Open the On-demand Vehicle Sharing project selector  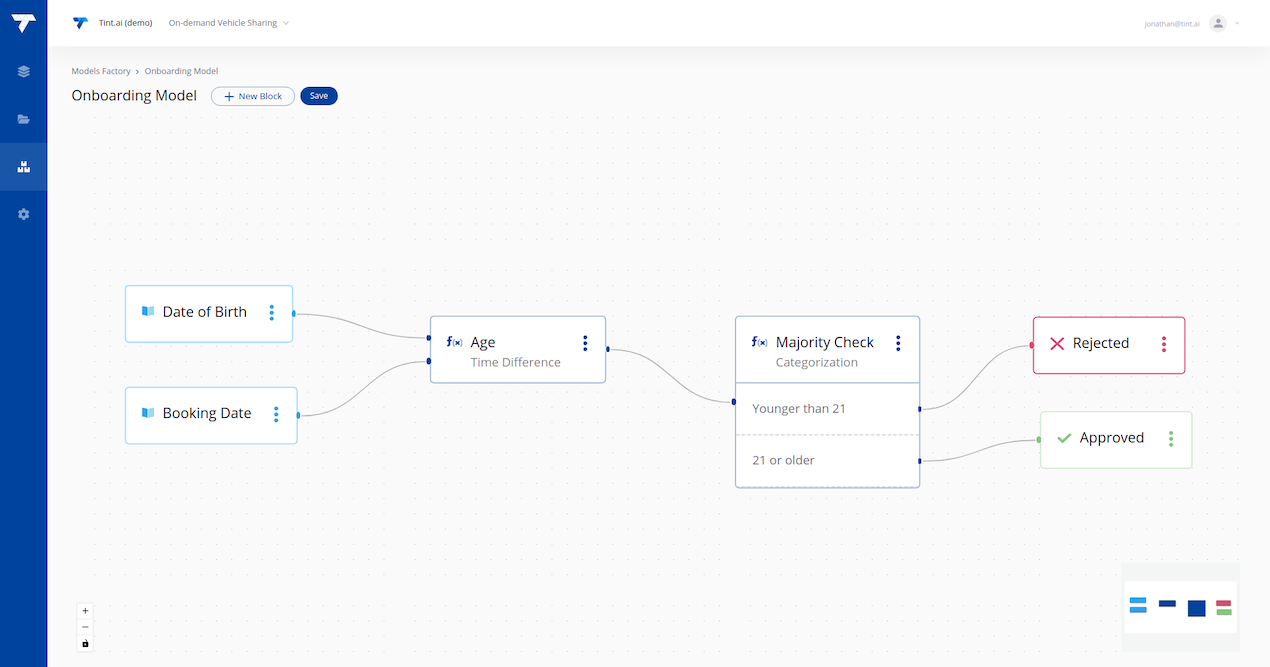point(228,22)
